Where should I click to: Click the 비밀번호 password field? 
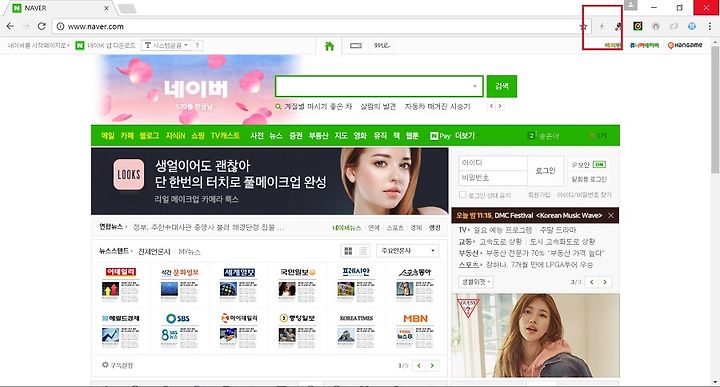pyautogui.click(x=493, y=178)
